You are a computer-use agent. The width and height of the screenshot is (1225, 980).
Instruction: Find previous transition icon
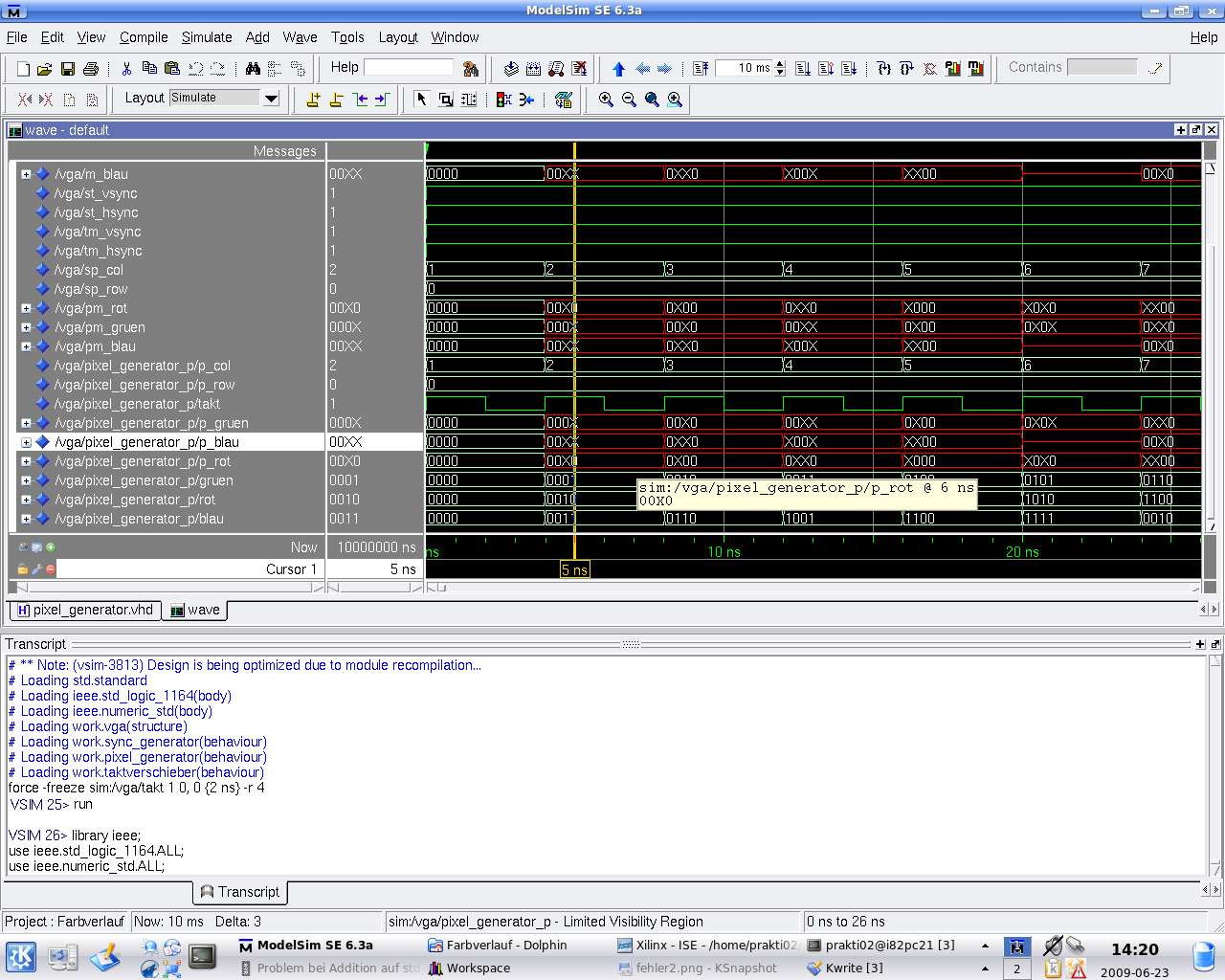(x=360, y=100)
